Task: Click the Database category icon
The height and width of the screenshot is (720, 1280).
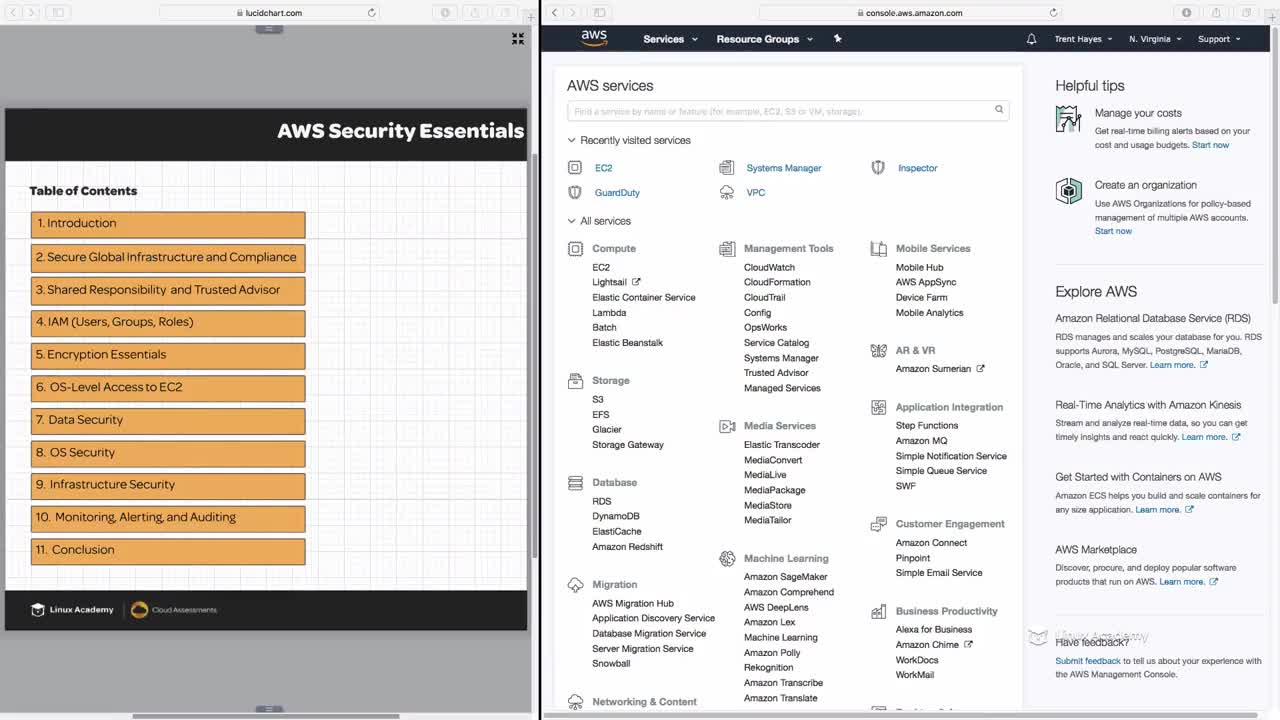Action: coord(575,483)
